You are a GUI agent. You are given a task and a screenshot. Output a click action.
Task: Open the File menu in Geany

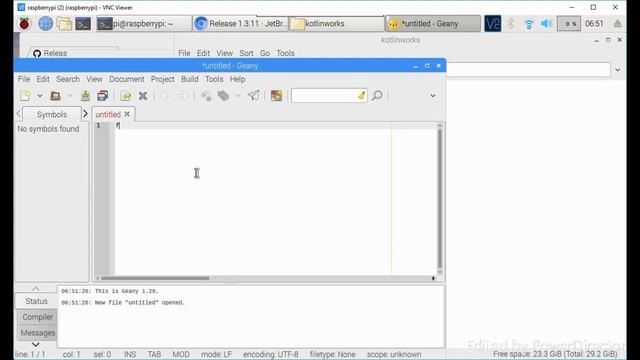tap(24, 79)
